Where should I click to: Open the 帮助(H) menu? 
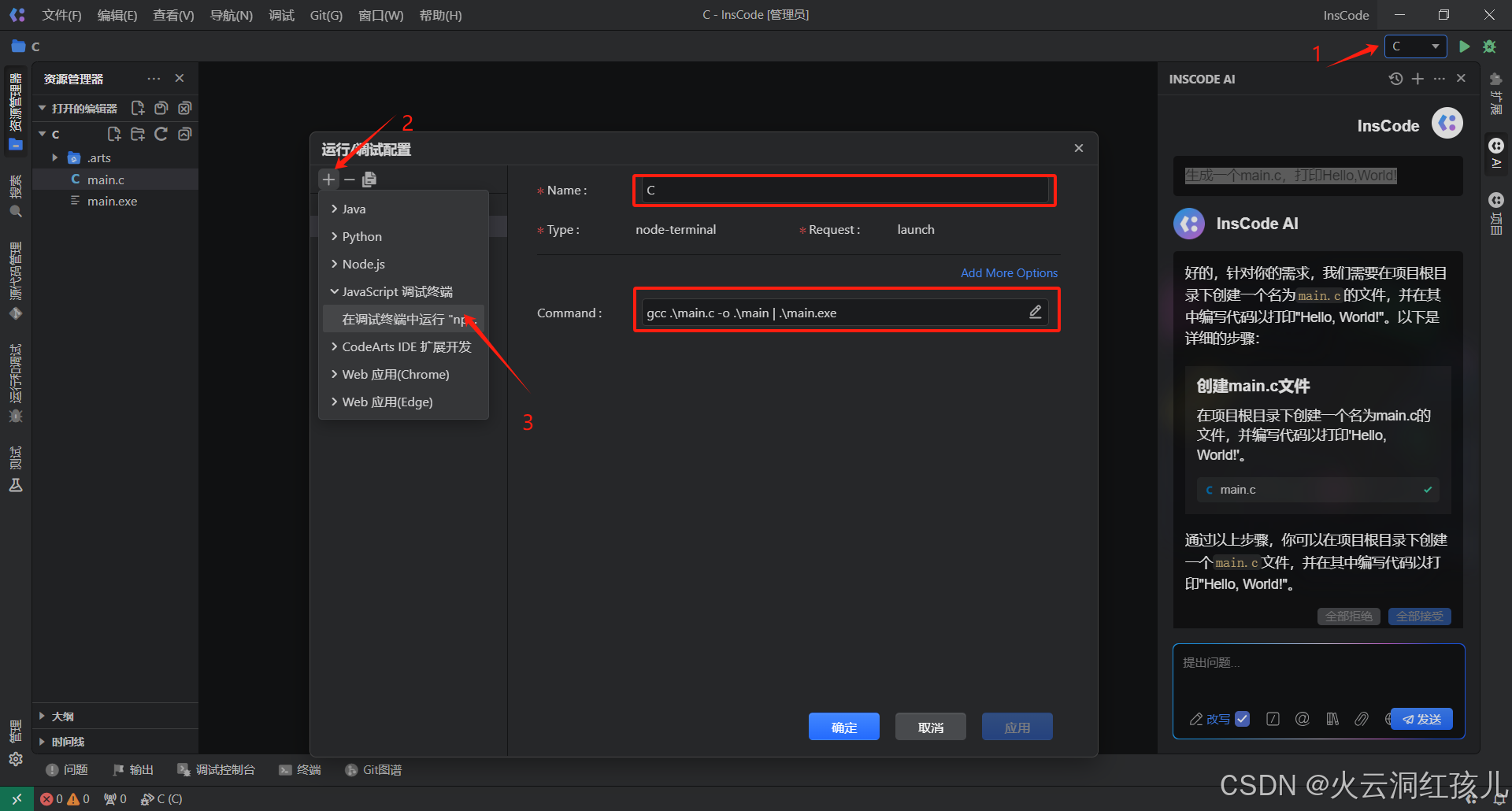point(441,15)
